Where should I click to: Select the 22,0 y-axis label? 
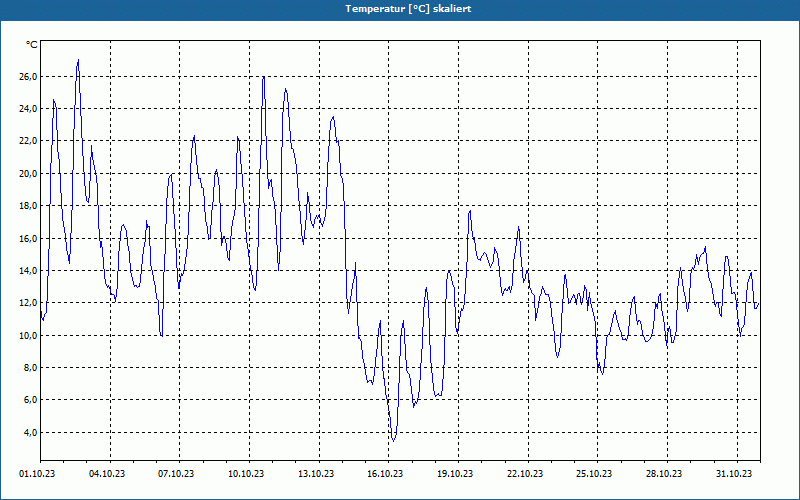coord(28,141)
